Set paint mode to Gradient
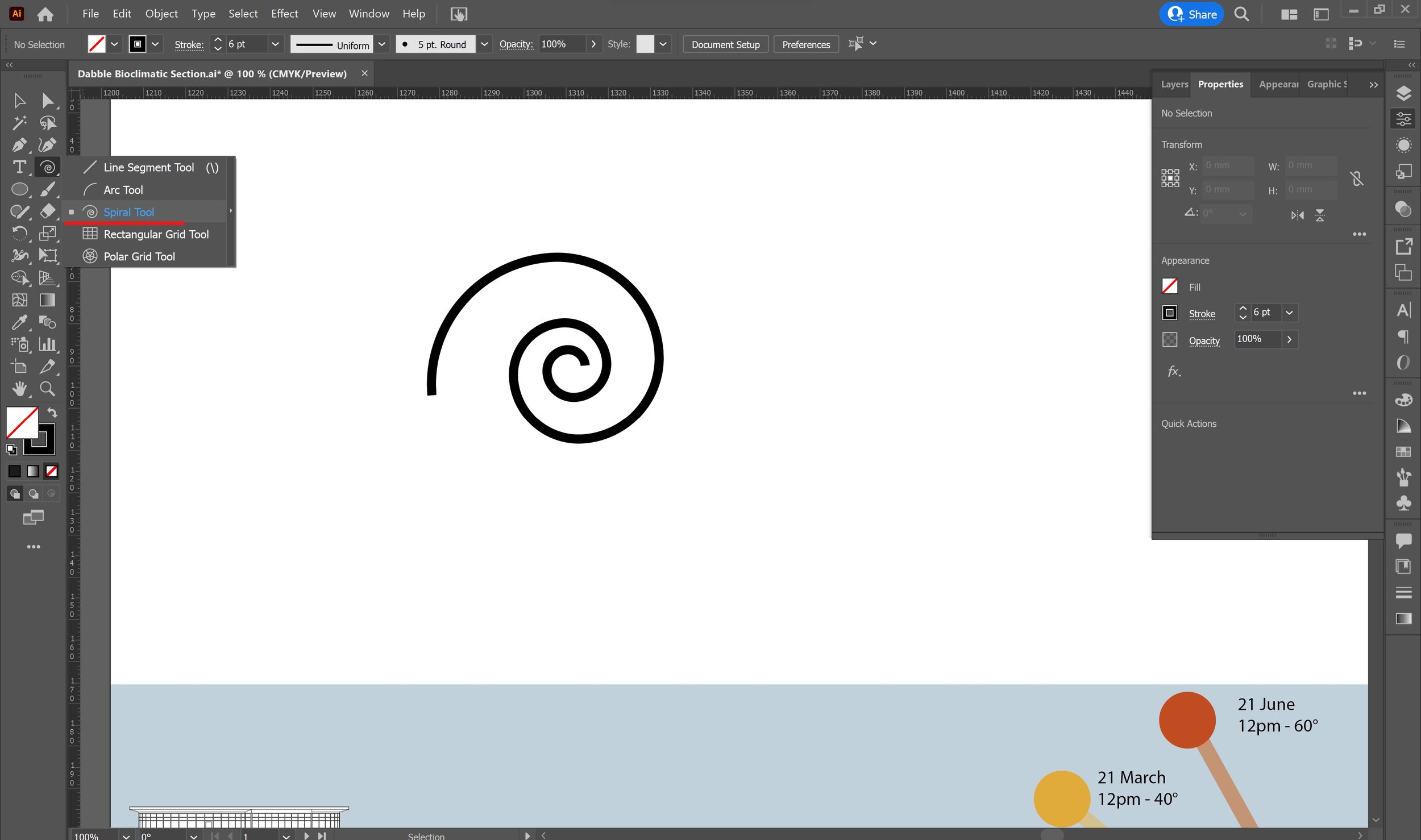The image size is (1421, 840). coord(33,471)
